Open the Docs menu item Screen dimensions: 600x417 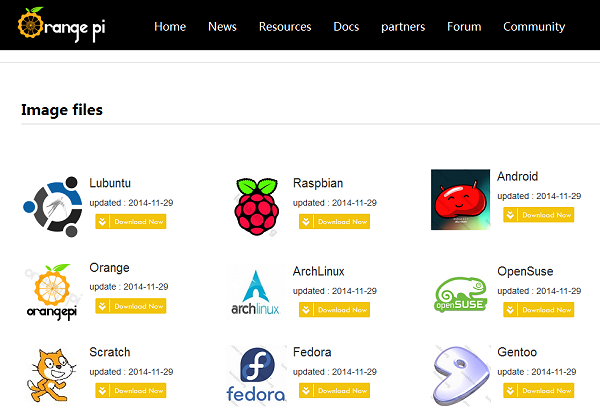[x=346, y=27]
